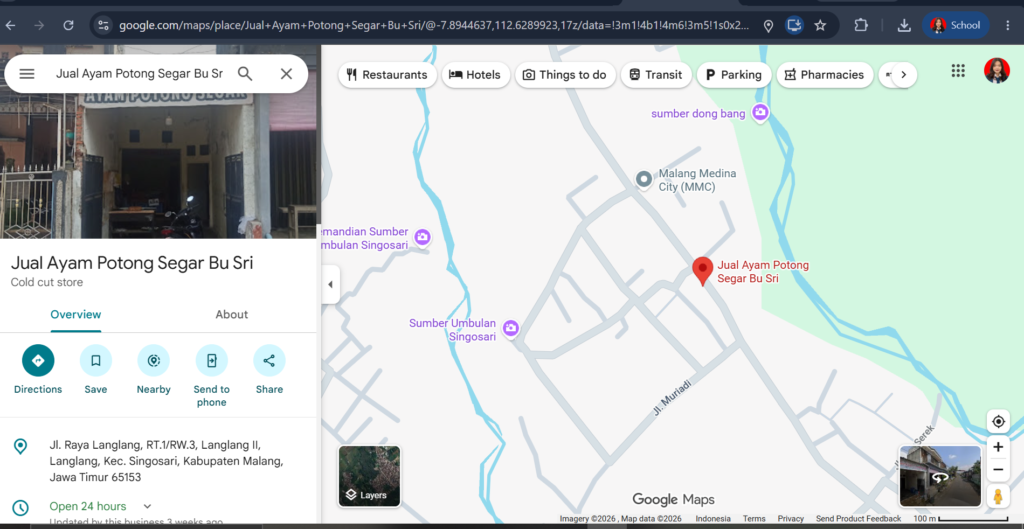Filter by Restaurants chip
The image size is (1024, 529).
(387, 74)
